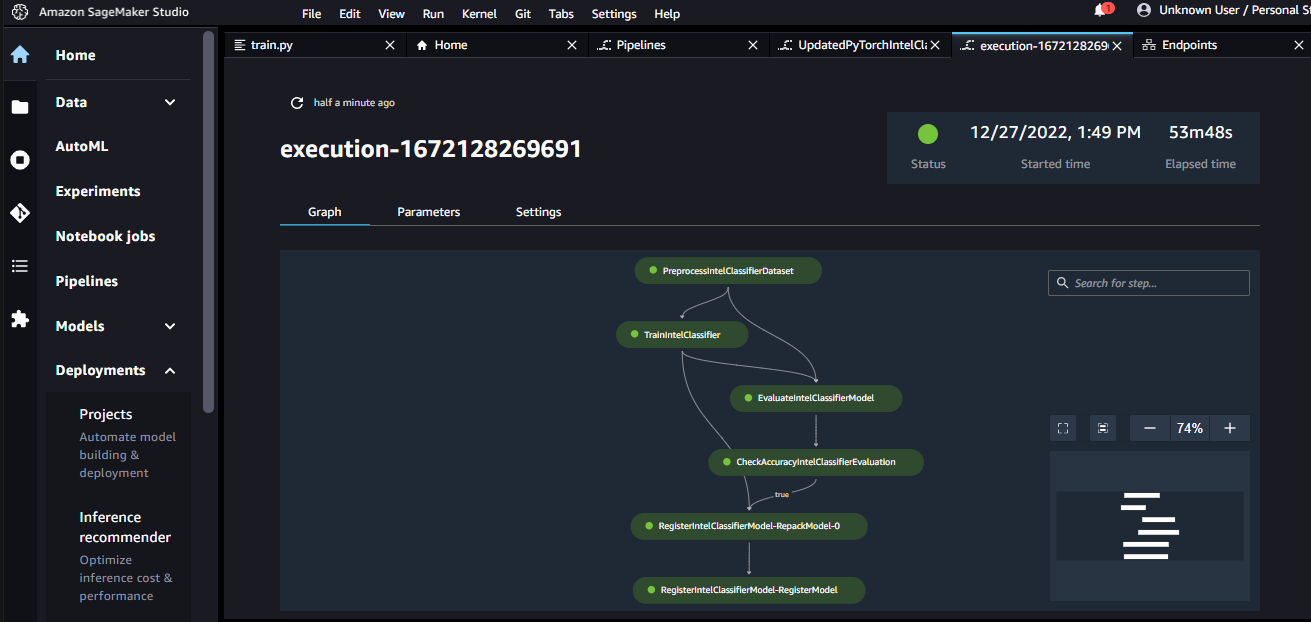This screenshot has width=1311, height=622.
Task: Select the Graph tab
Action: coord(325,212)
